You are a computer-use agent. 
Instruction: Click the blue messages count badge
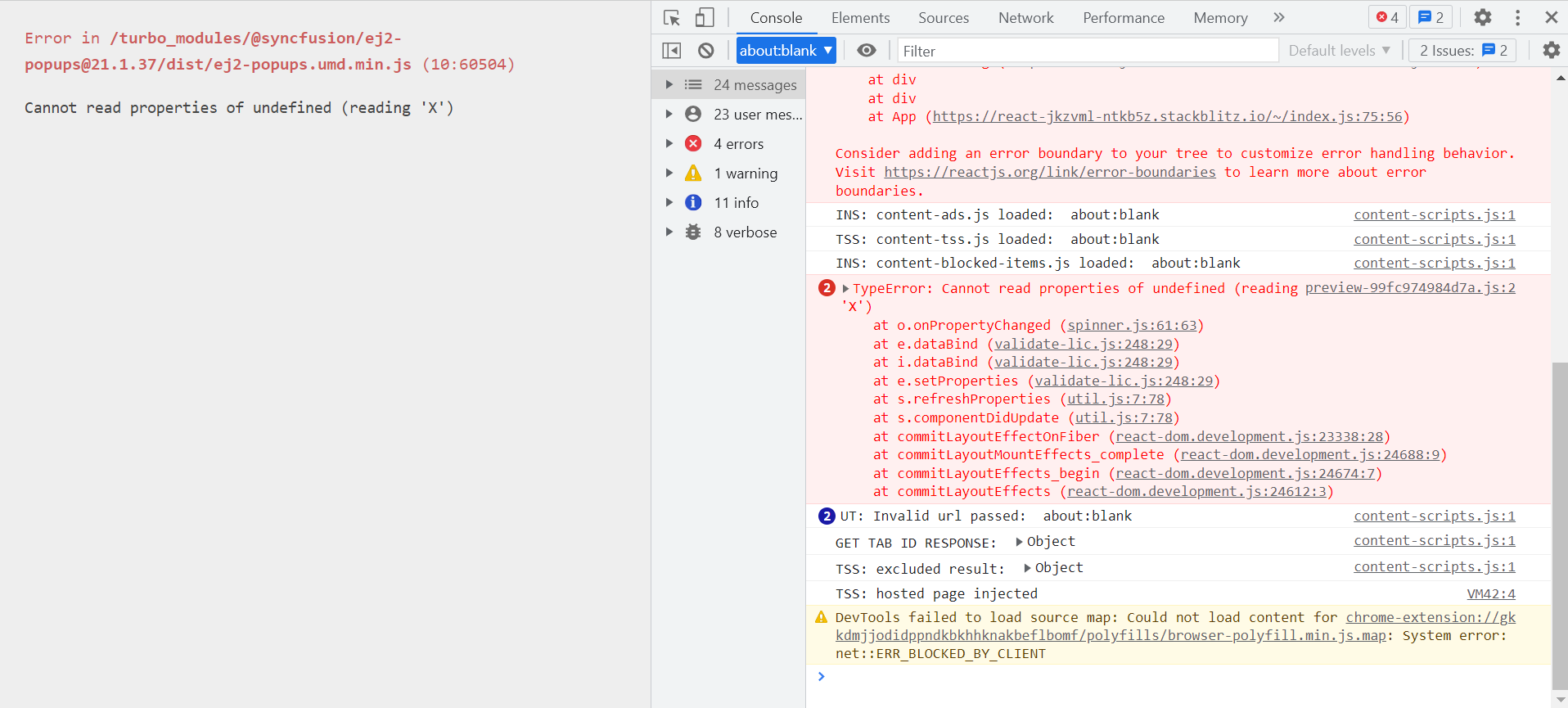[x=1431, y=17]
